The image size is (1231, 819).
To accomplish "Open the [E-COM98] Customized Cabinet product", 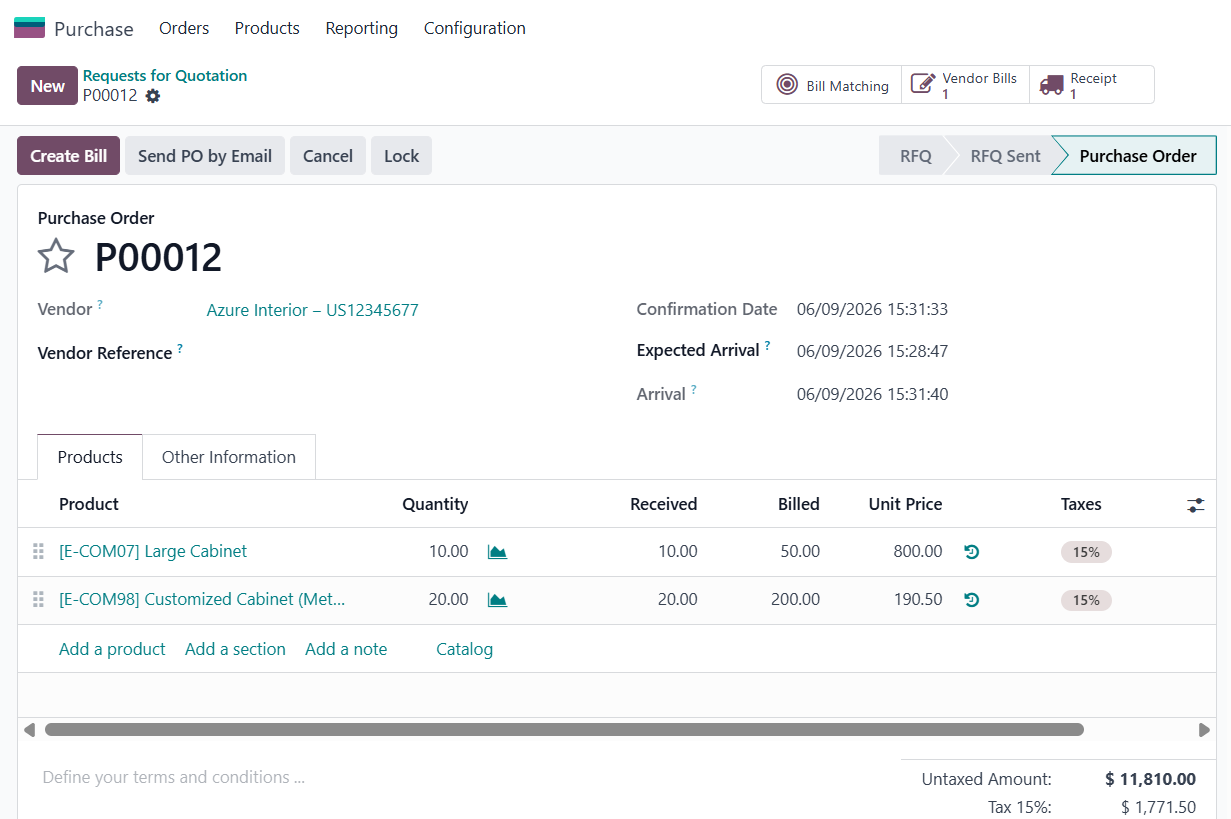I will (203, 600).
